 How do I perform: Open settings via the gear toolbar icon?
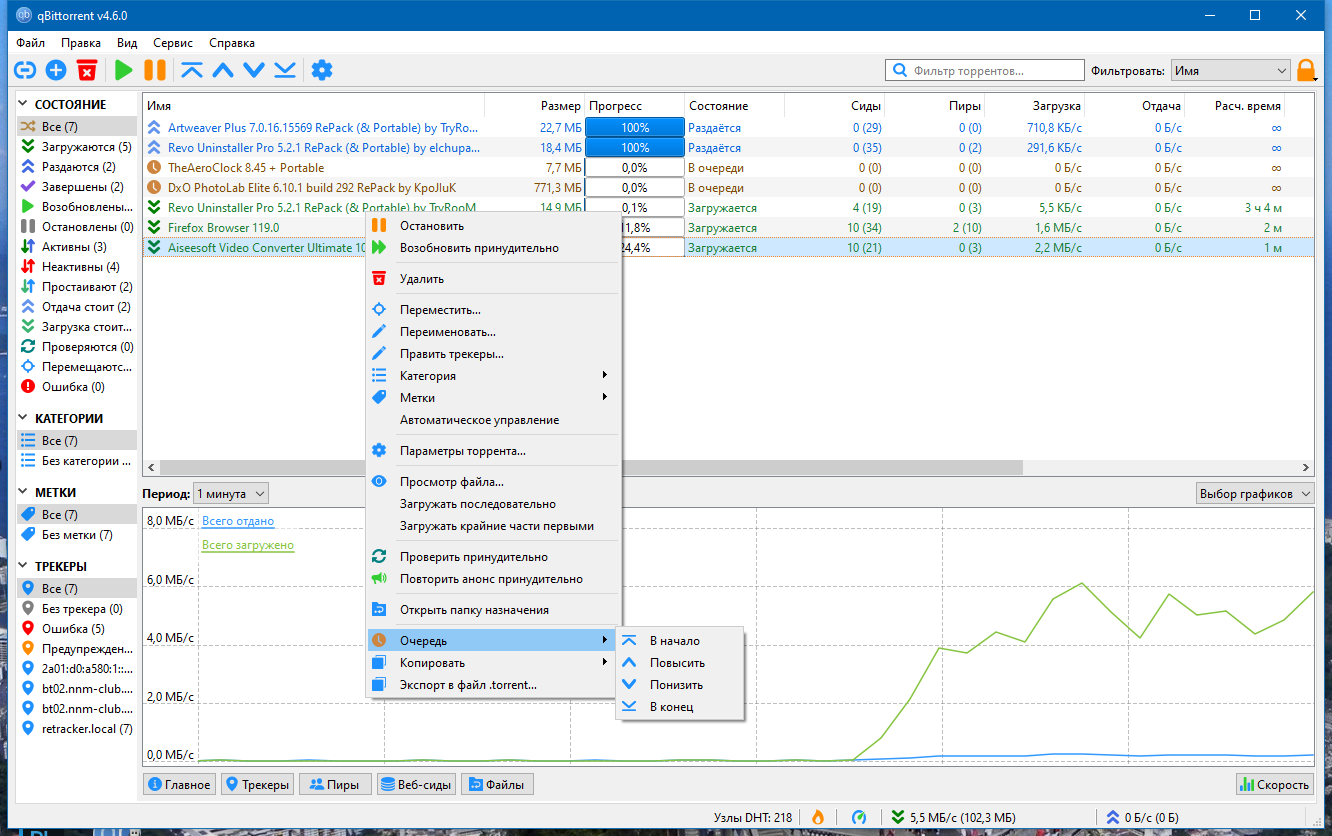click(x=321, y=70)
